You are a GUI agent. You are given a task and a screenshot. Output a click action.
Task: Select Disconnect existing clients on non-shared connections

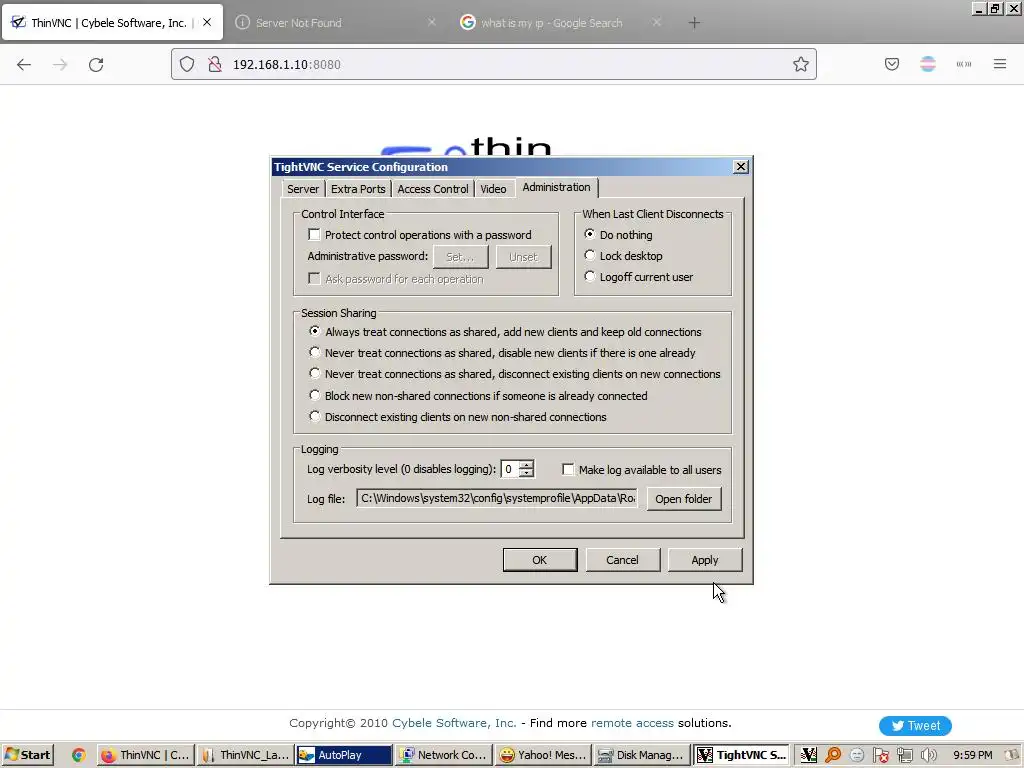click(315, 416)
